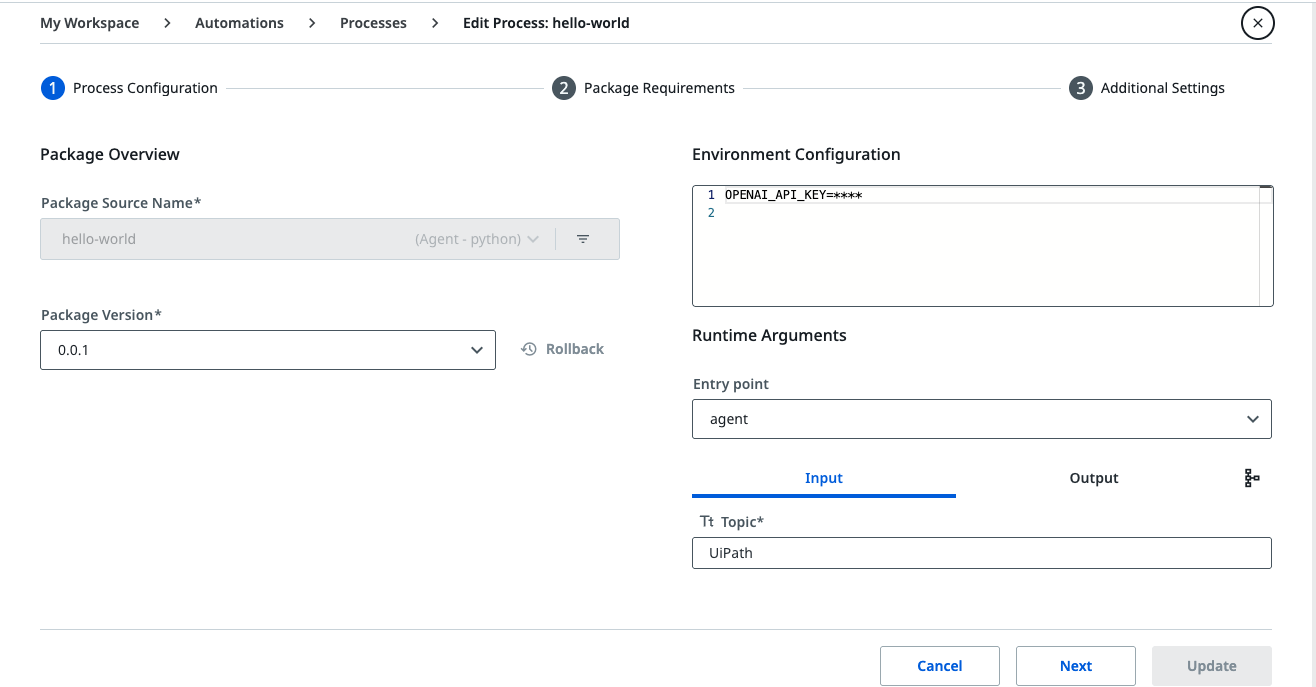Go to step 1 Process Configuration

pos(129,88)
